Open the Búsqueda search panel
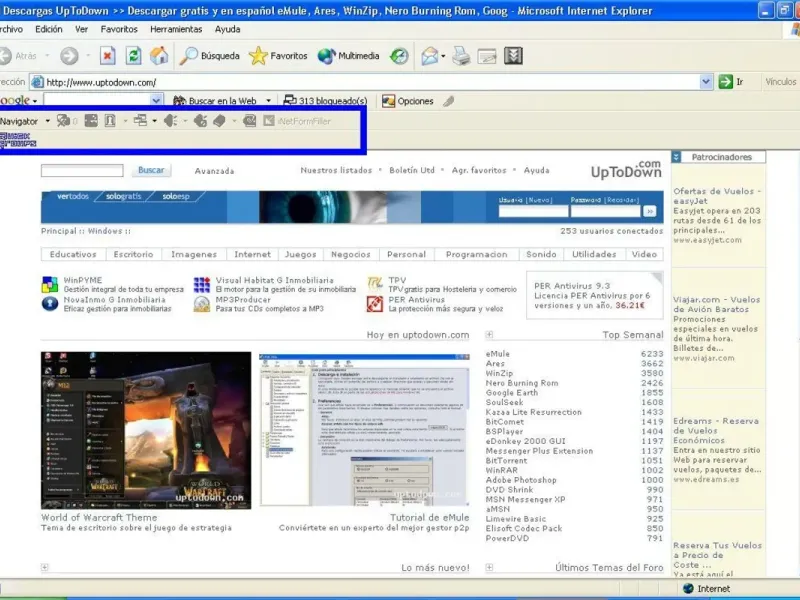The height and width of the screenshot is (600, 800). (x=210, y=56)
